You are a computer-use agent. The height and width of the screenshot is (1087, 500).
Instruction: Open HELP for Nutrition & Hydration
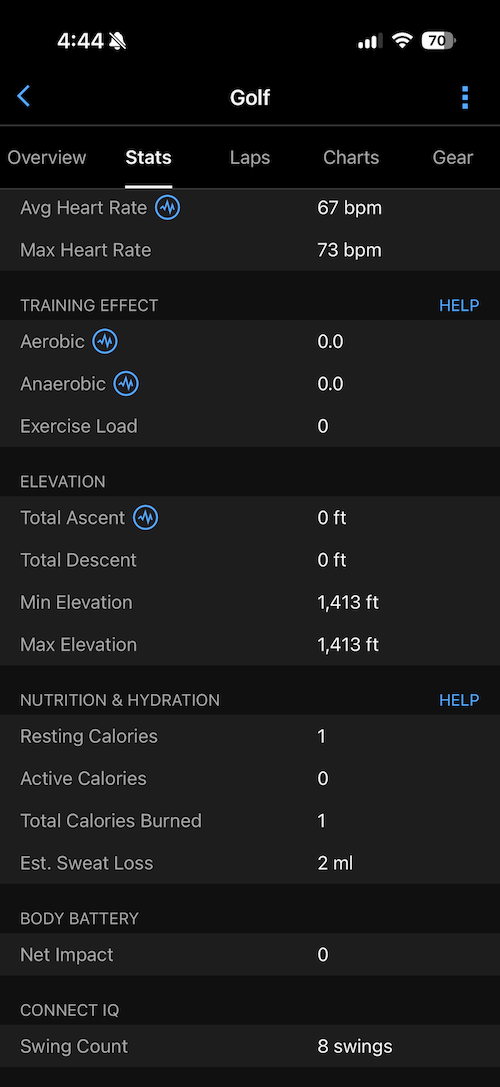click(x=459, y=700)
